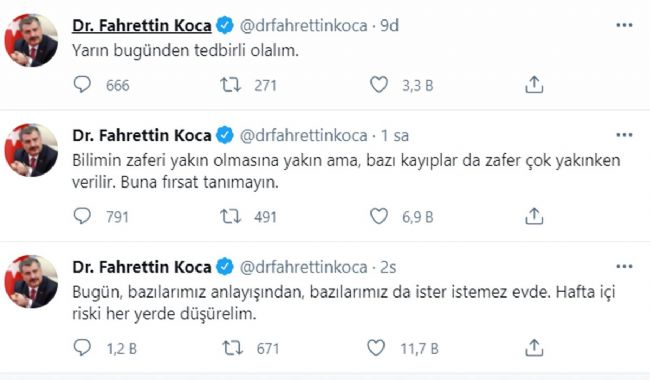This screenshot has height=380, width=650.
Task: Open more options on the 2s tweet
Action: point(624,266)
